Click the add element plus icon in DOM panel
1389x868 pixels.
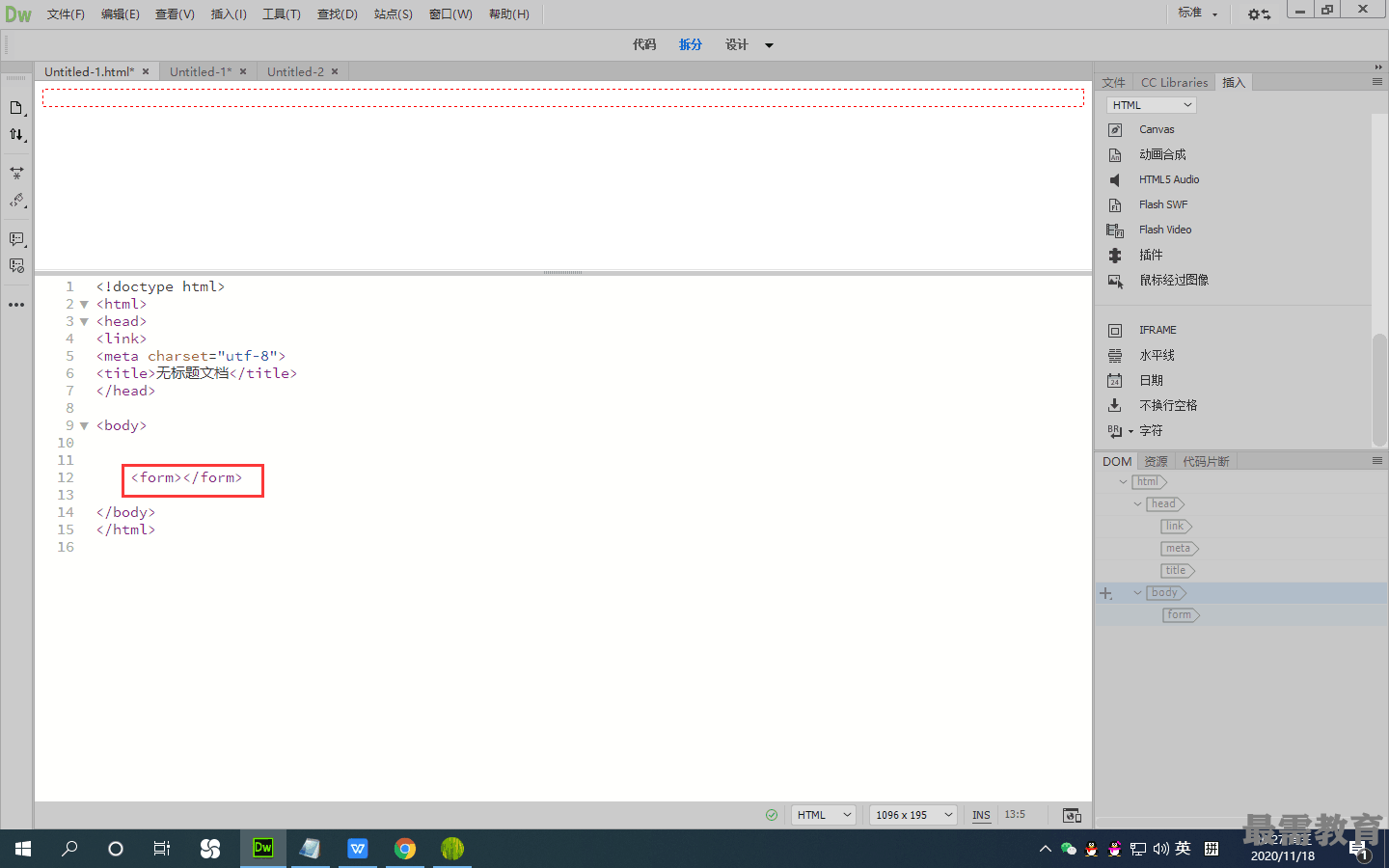1106,593
